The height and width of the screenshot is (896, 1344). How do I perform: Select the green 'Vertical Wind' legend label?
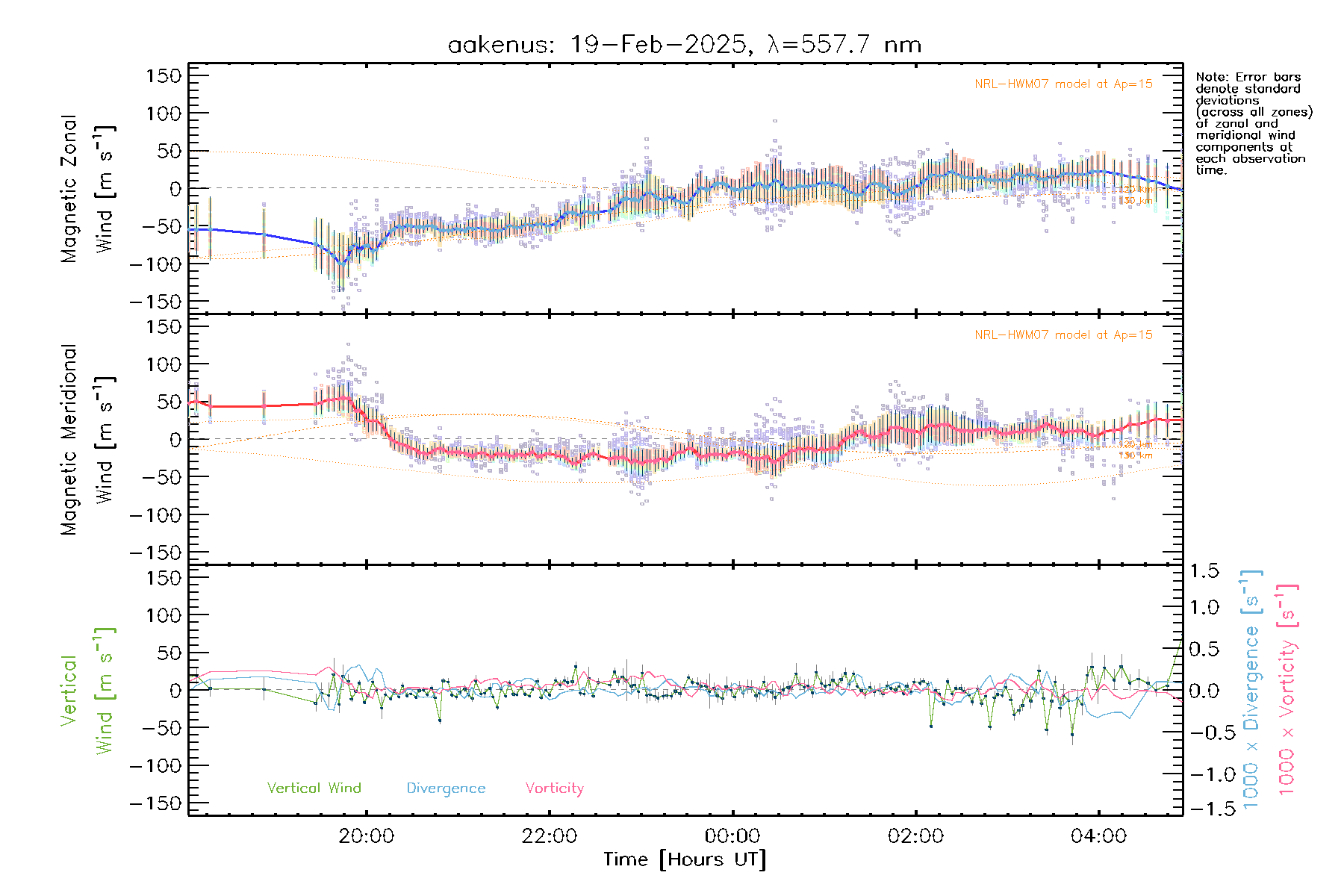coord(314,788)
